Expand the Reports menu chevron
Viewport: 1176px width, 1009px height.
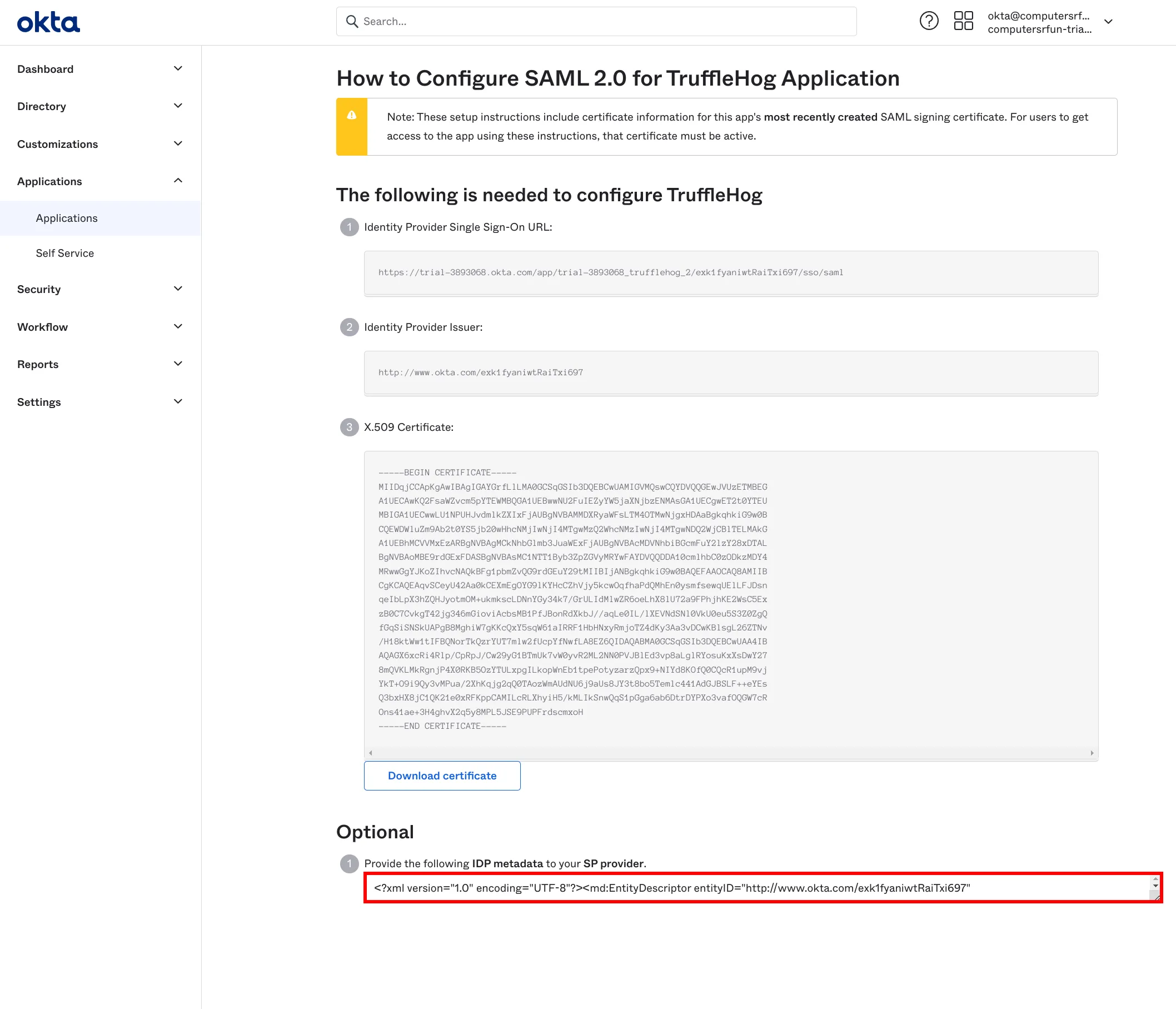point(178,364)
